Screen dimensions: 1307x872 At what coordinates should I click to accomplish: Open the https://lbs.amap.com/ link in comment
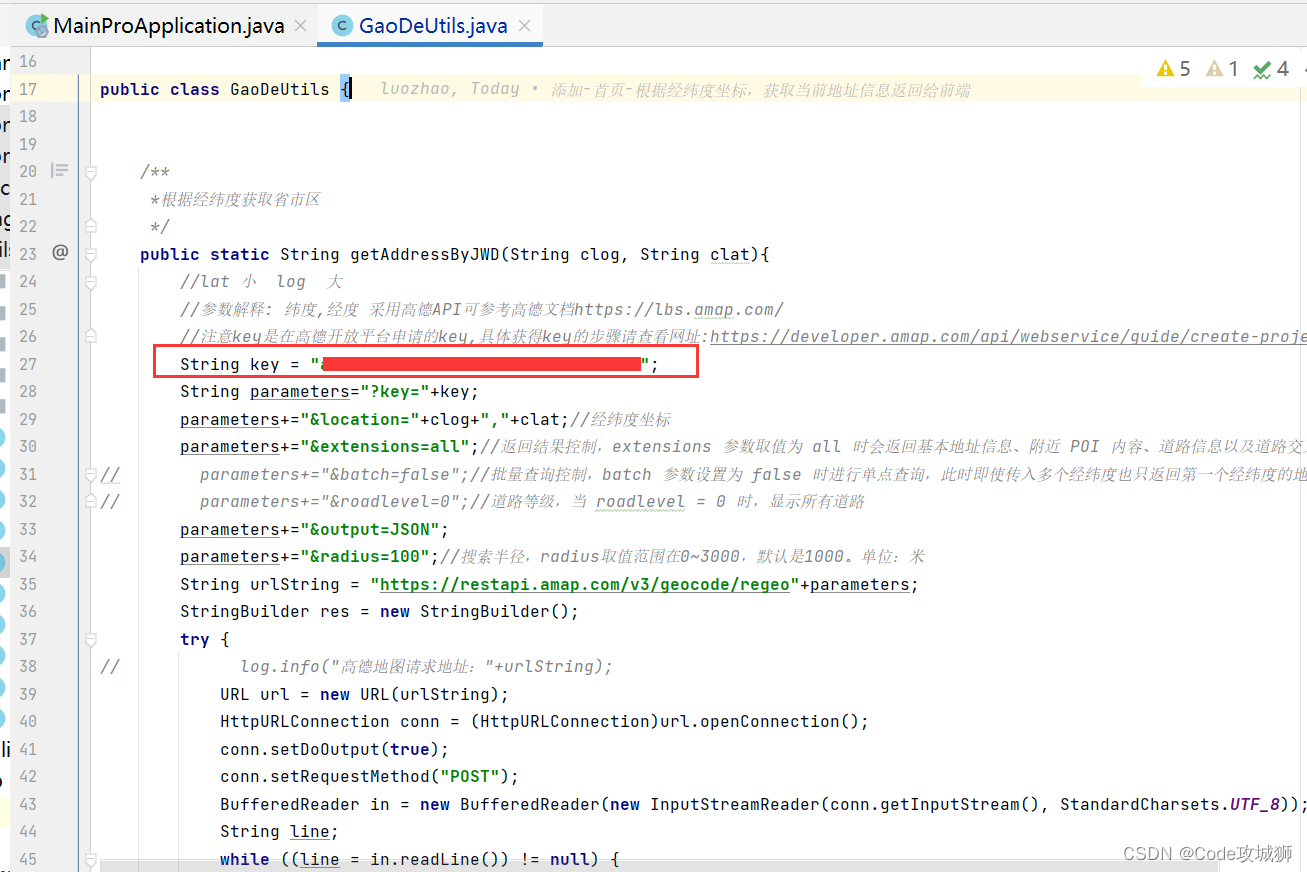click(679, 309)
